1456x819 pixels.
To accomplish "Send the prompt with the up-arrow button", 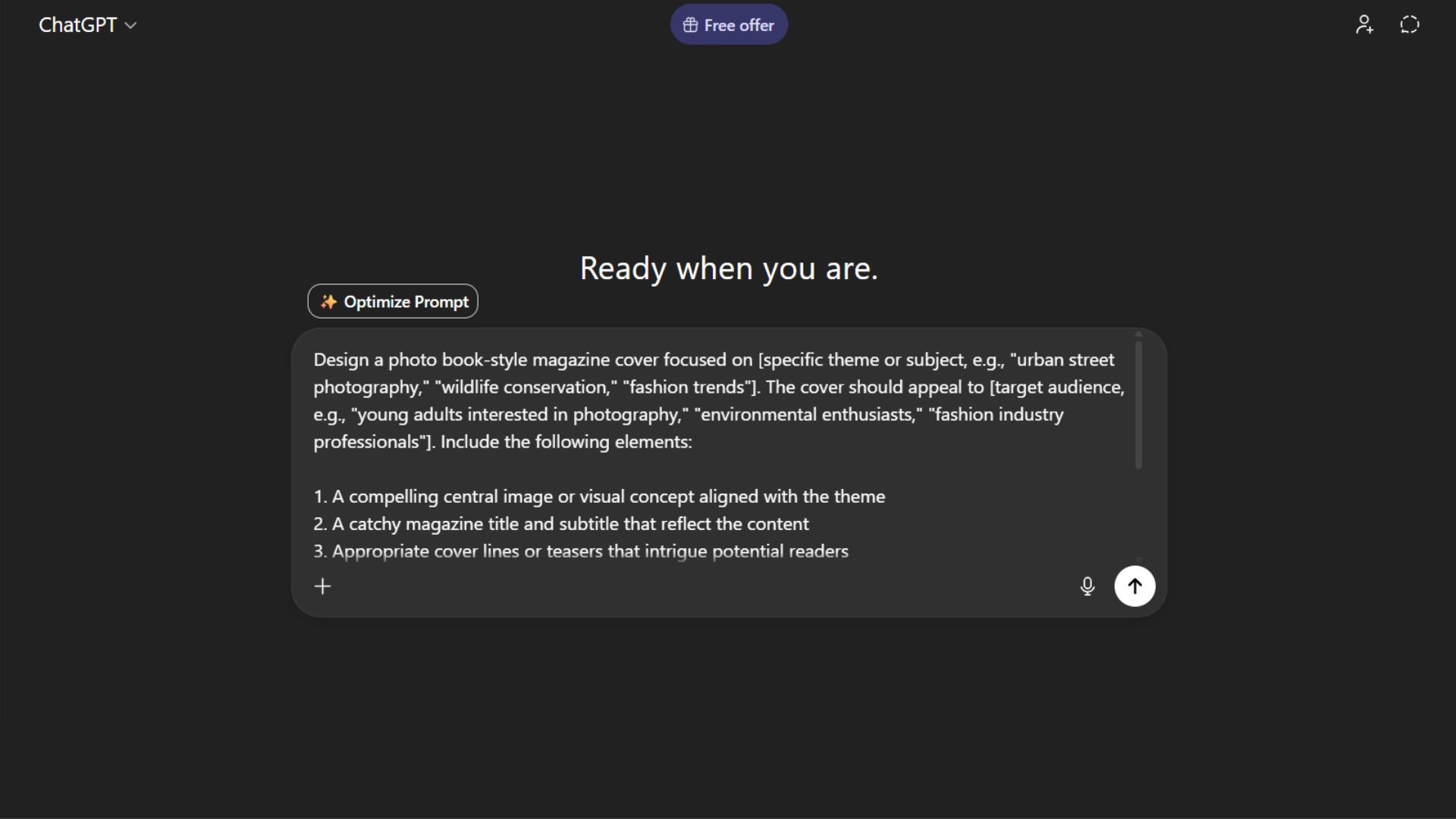I will tap(1134, 586).
